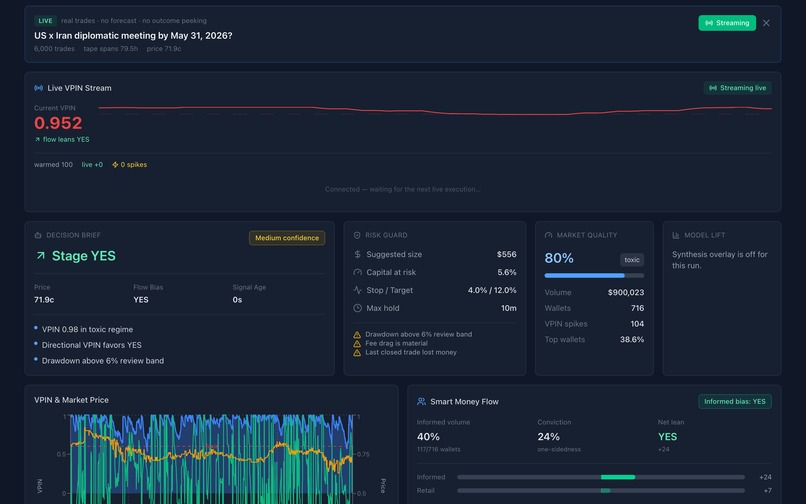This screenshot has height=504, width=806.
Task: Click warning icon for Last closed trade lost money
Action: pos(357,353)
